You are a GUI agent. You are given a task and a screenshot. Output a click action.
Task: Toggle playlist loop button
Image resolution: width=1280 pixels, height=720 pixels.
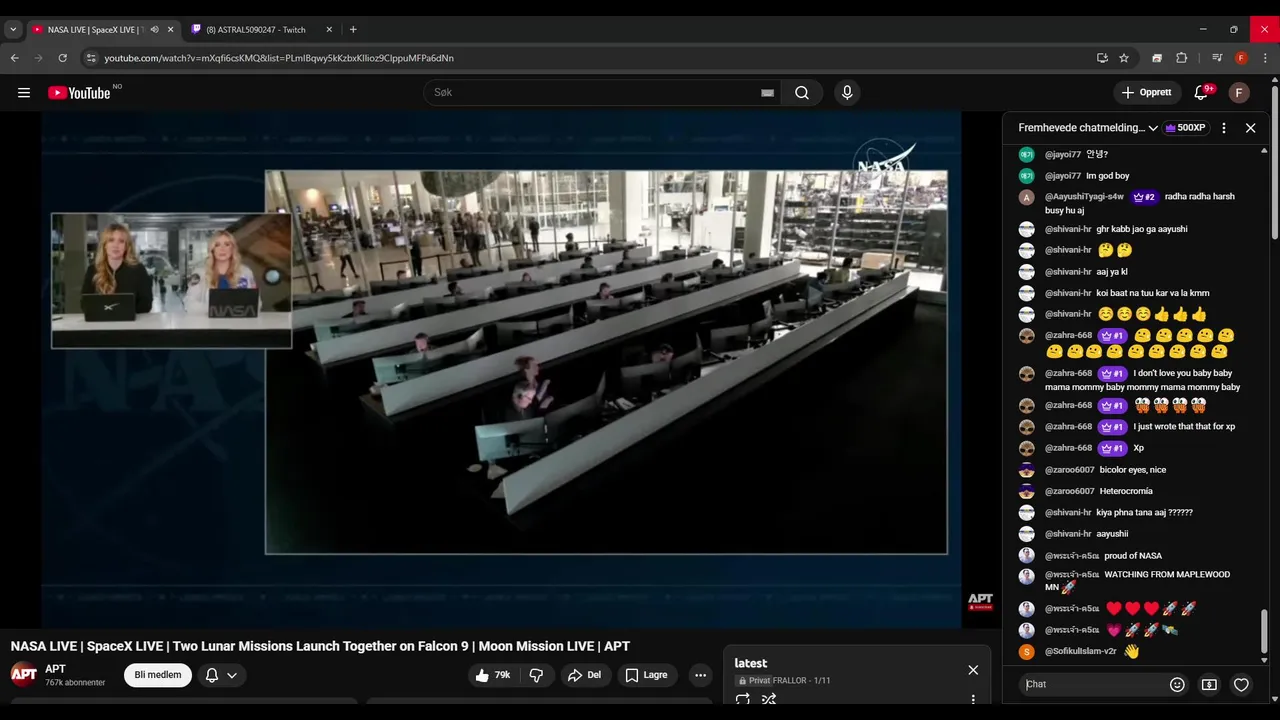click(743, 700)
